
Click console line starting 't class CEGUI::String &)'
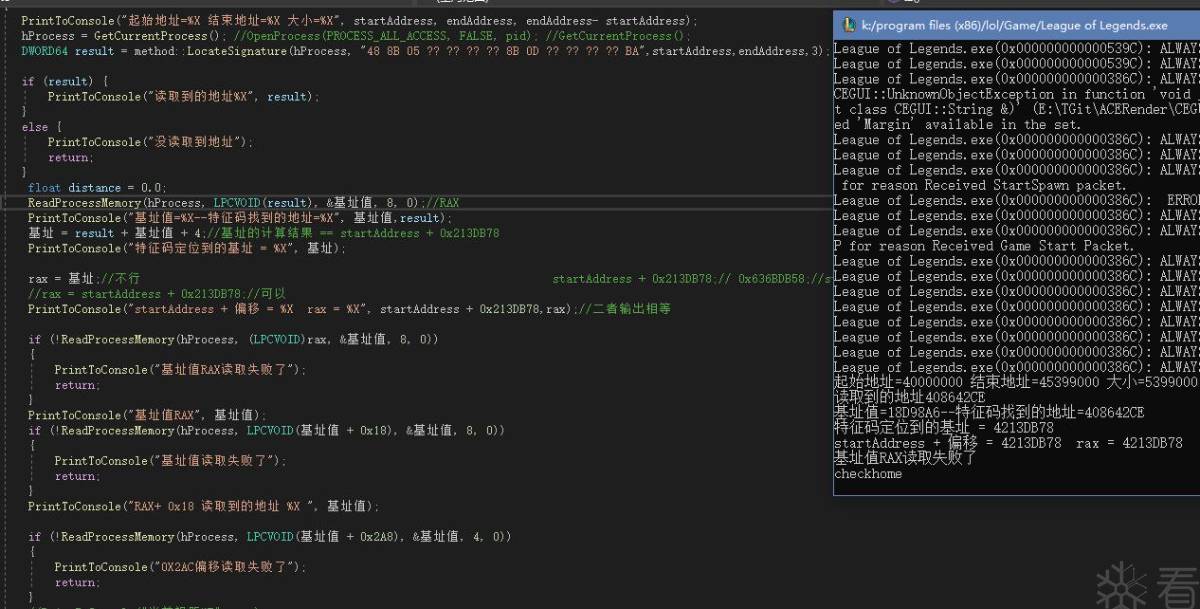tap(1016, 109)
